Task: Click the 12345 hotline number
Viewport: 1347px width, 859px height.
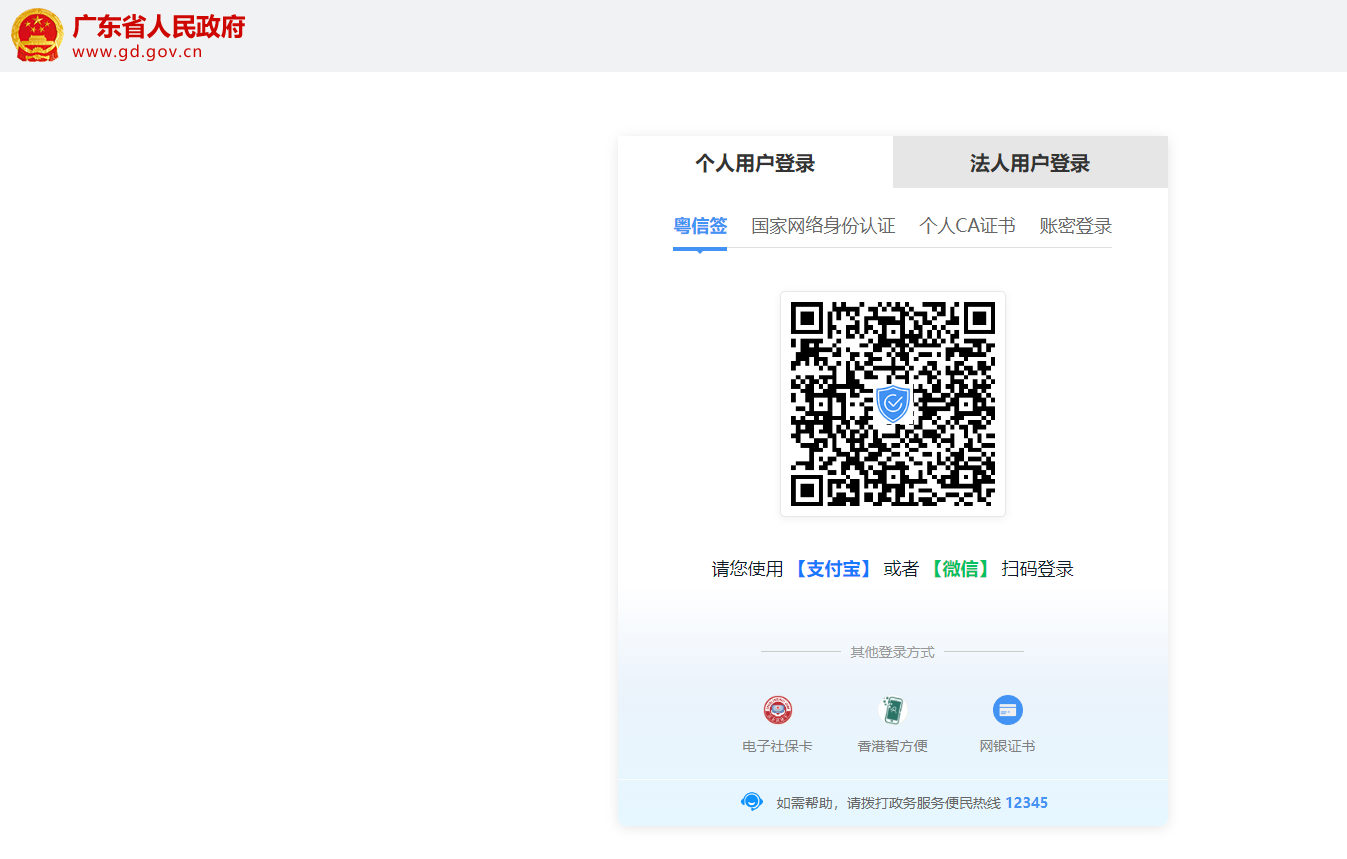Action: pyautogui.click(x=1027, y=803)
